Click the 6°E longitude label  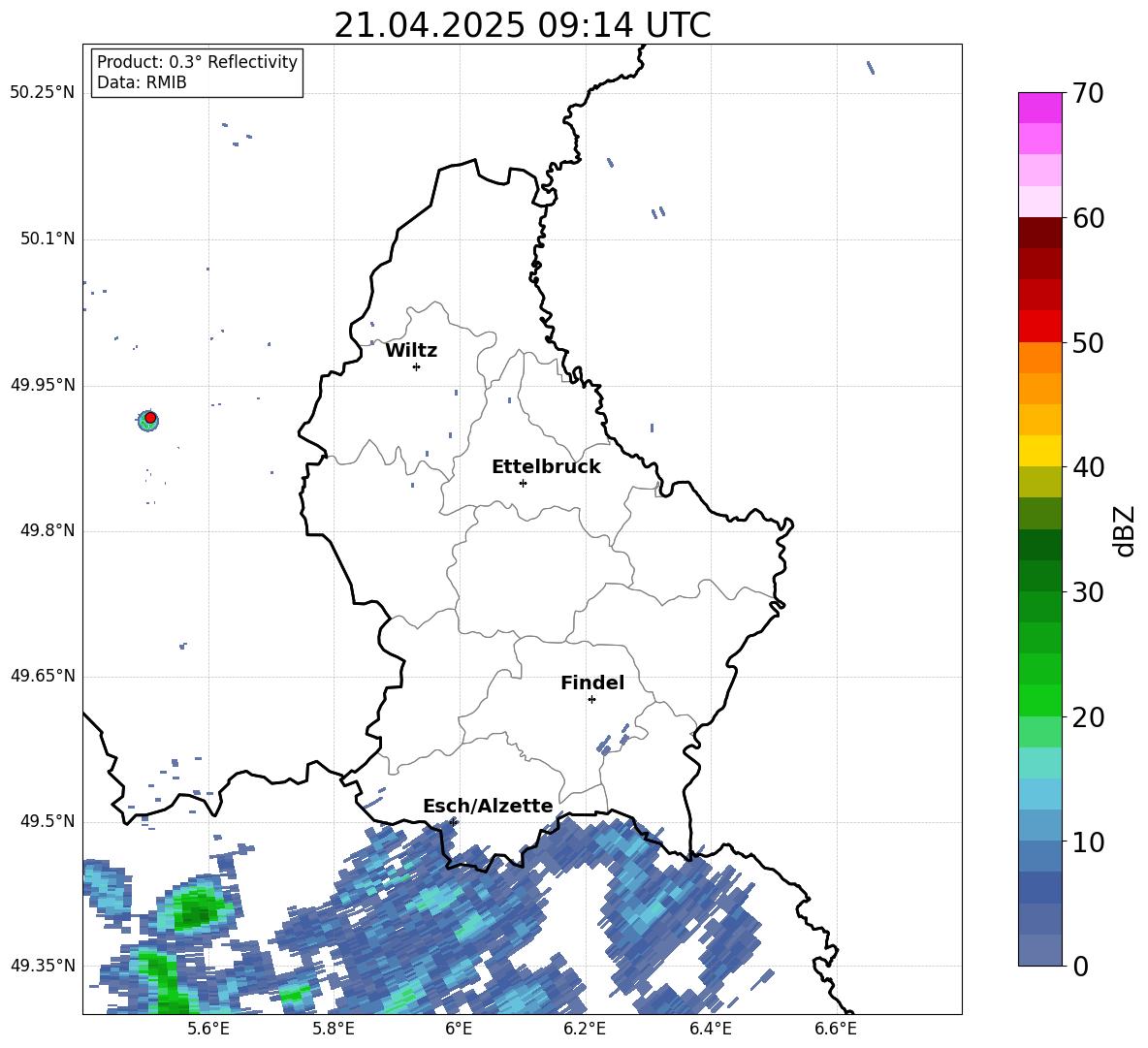pos(459,1029)
